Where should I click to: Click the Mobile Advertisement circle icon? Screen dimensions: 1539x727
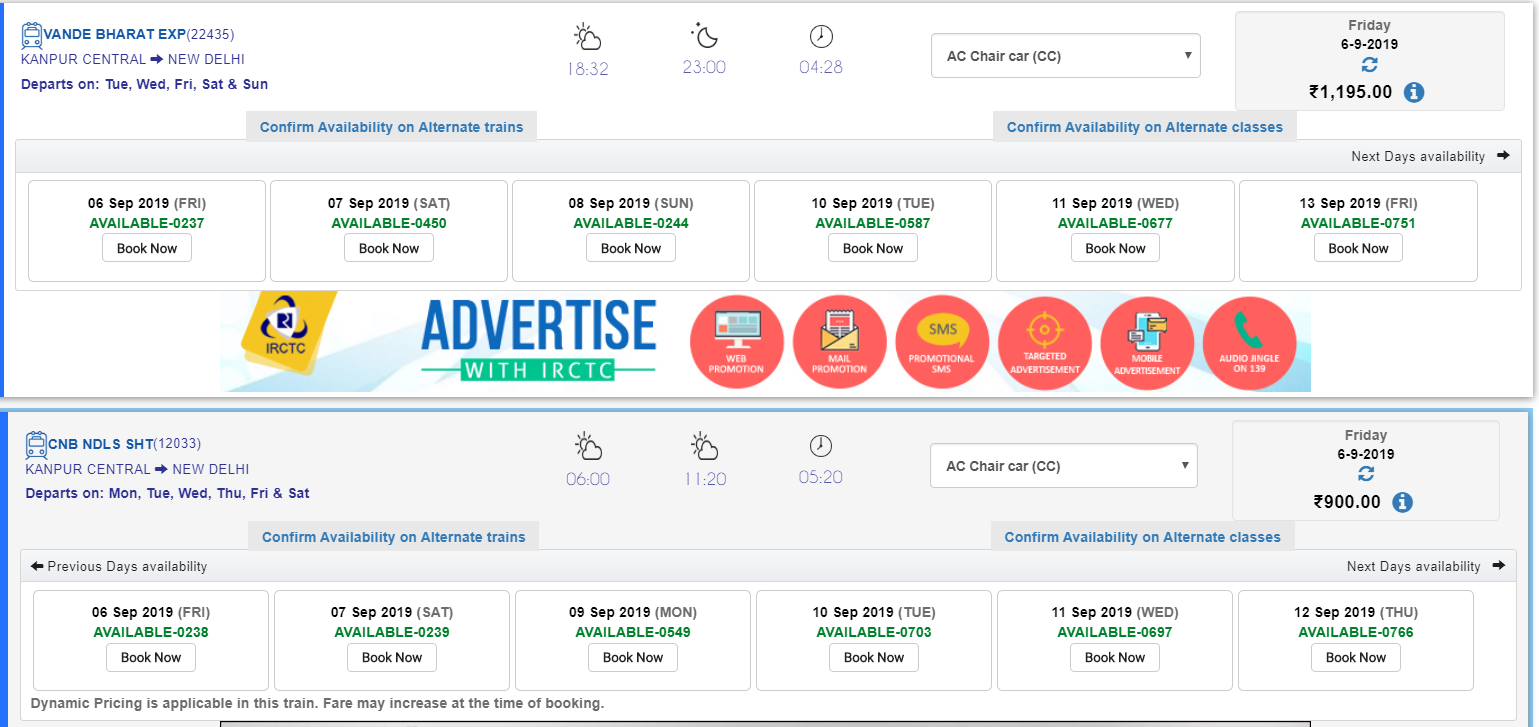pos(1147,342)
